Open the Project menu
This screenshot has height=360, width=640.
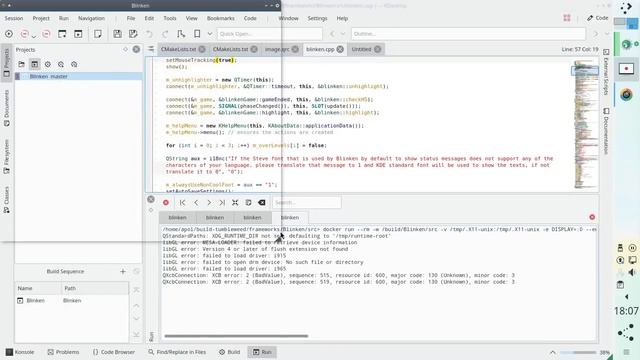click(41, 18)
